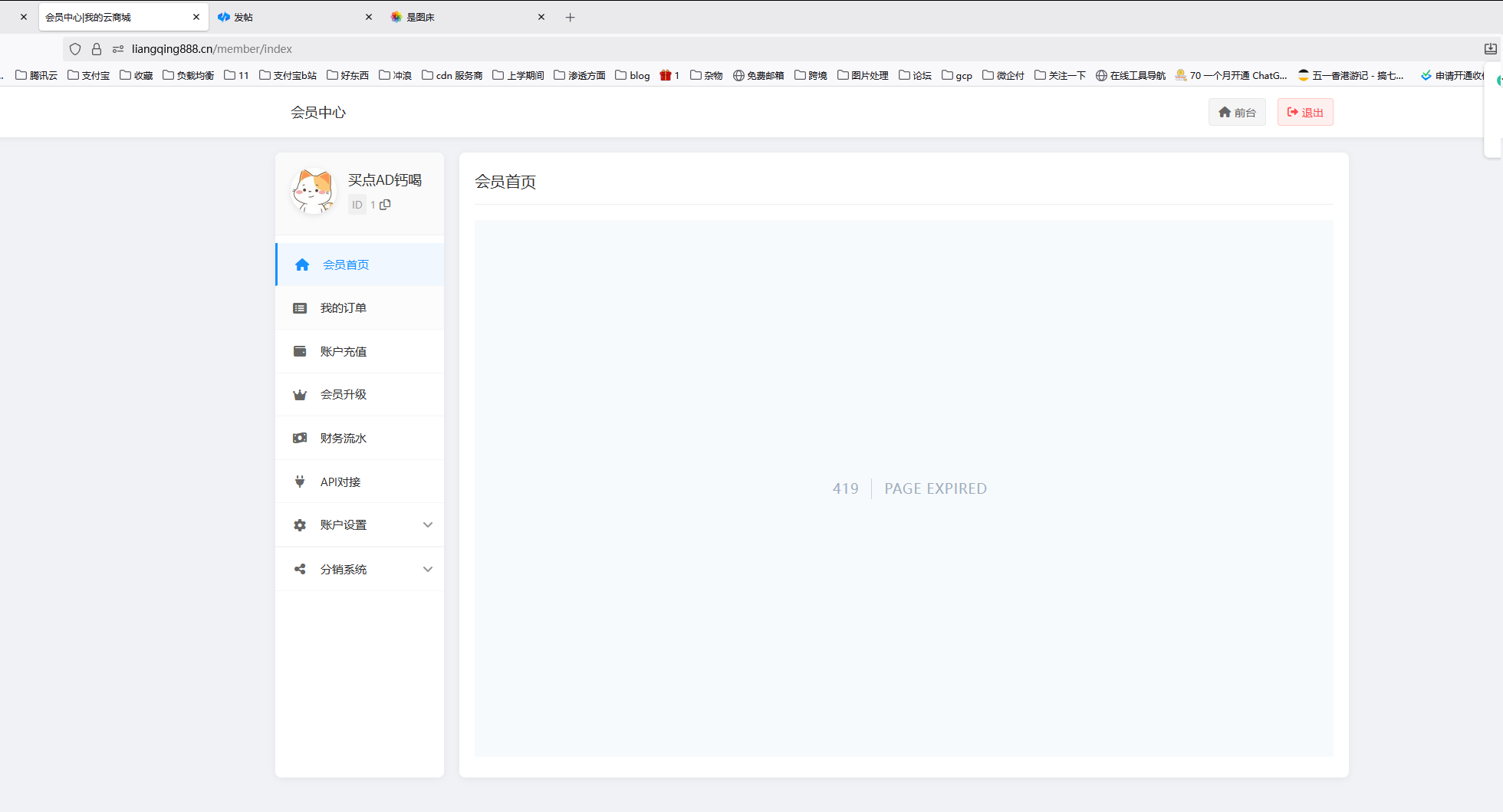Click the shield icon in the address bar
The height and width of the screenshot is (812, 1503).
tap(75, 49)
